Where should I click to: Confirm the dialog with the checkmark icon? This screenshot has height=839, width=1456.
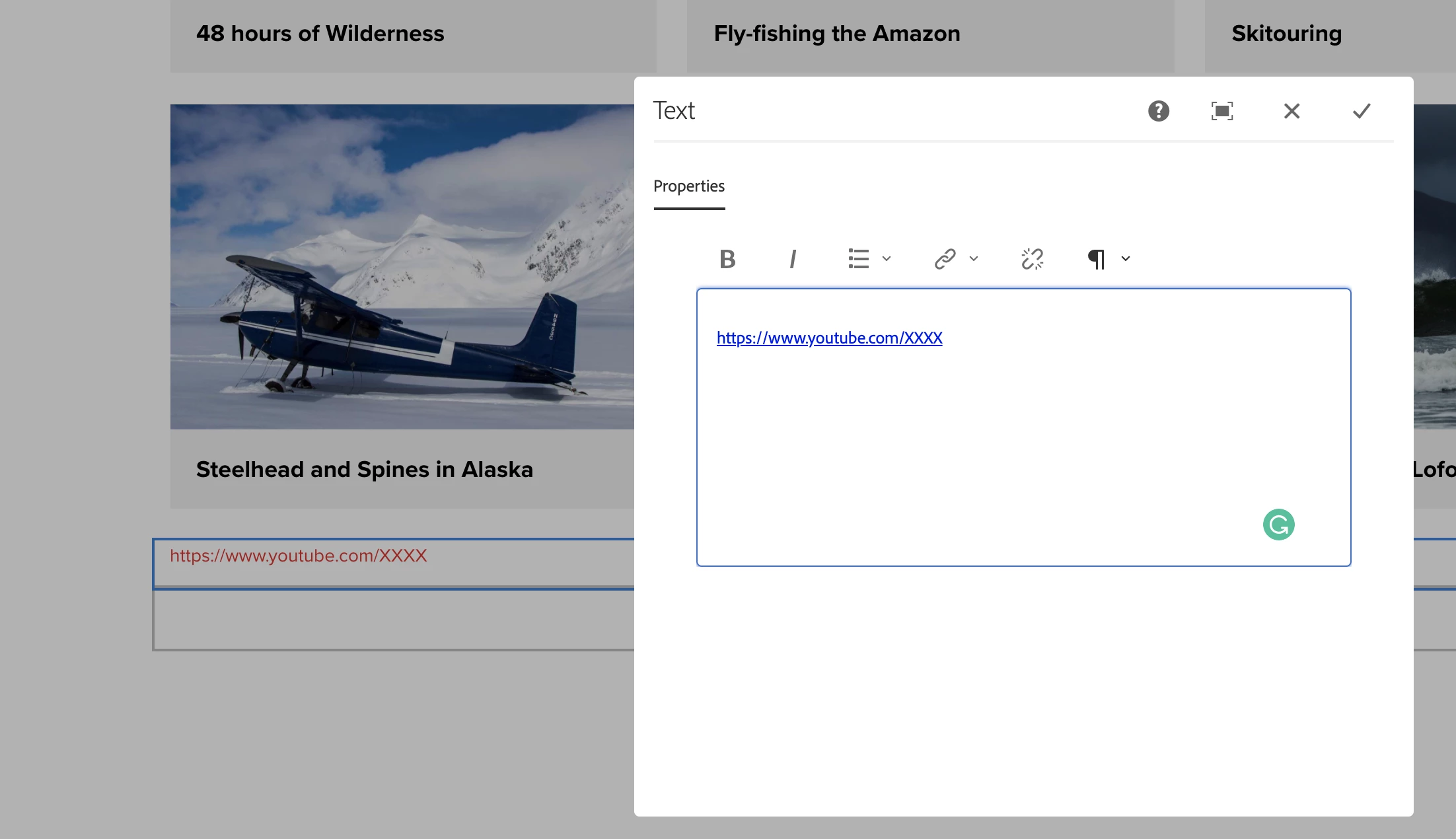(x=1362, y=111)
